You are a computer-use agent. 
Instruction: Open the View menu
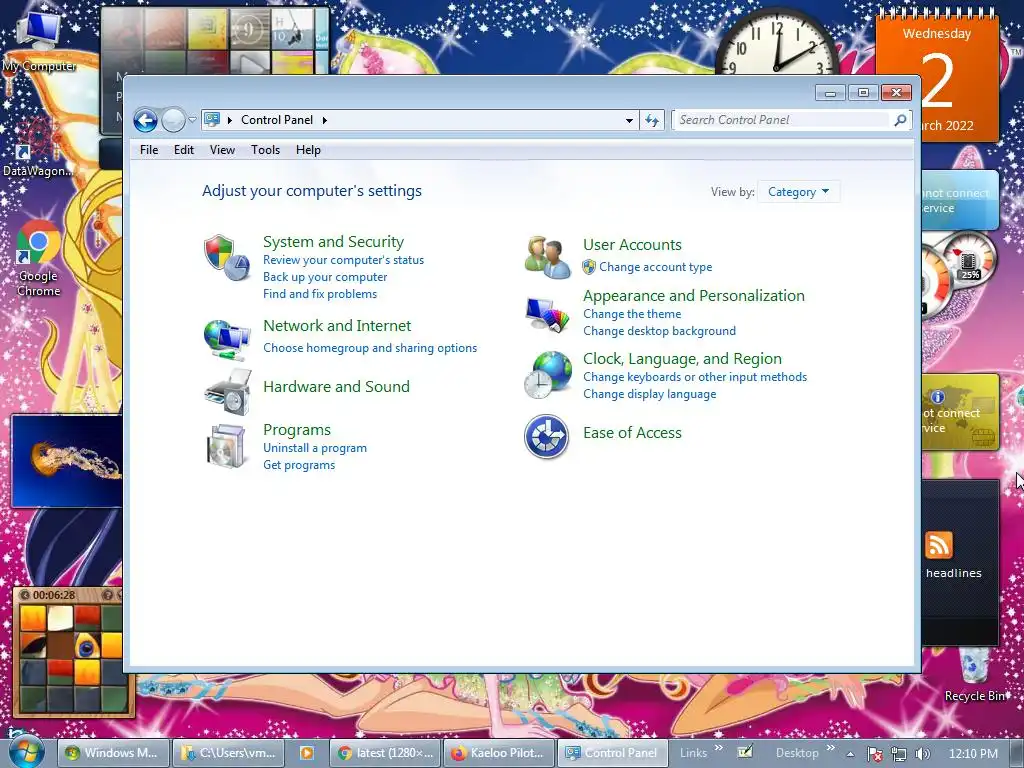tap(222, 150)
